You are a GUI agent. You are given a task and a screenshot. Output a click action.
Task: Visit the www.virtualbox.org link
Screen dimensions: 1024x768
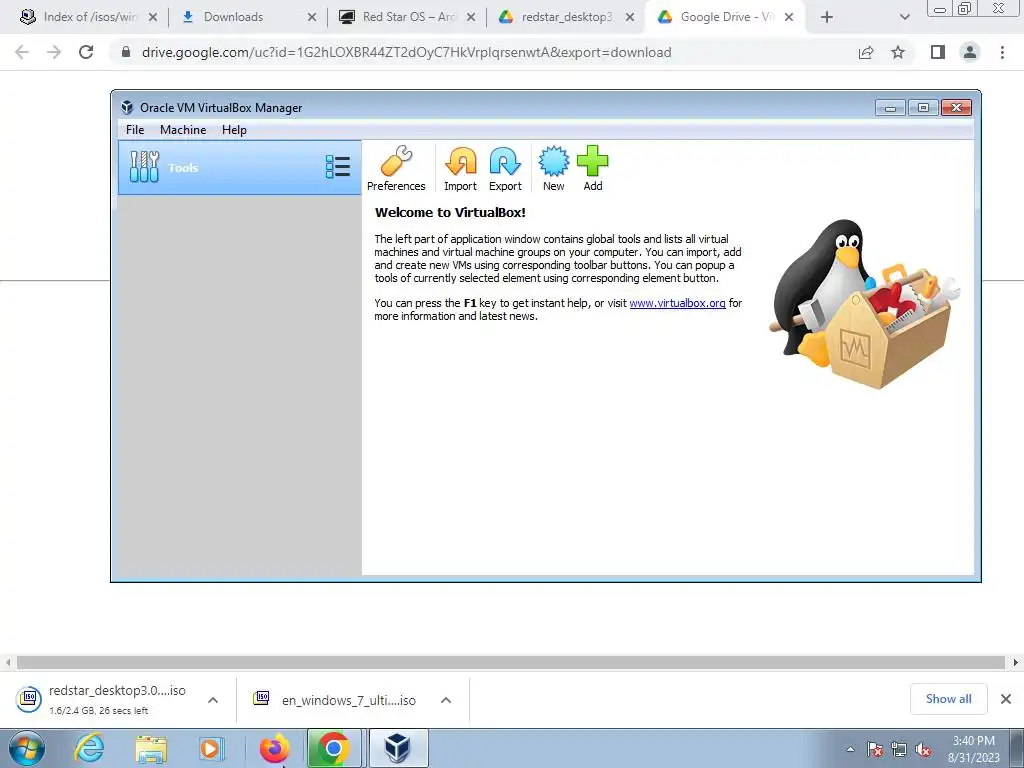click(x=677, y=303)
